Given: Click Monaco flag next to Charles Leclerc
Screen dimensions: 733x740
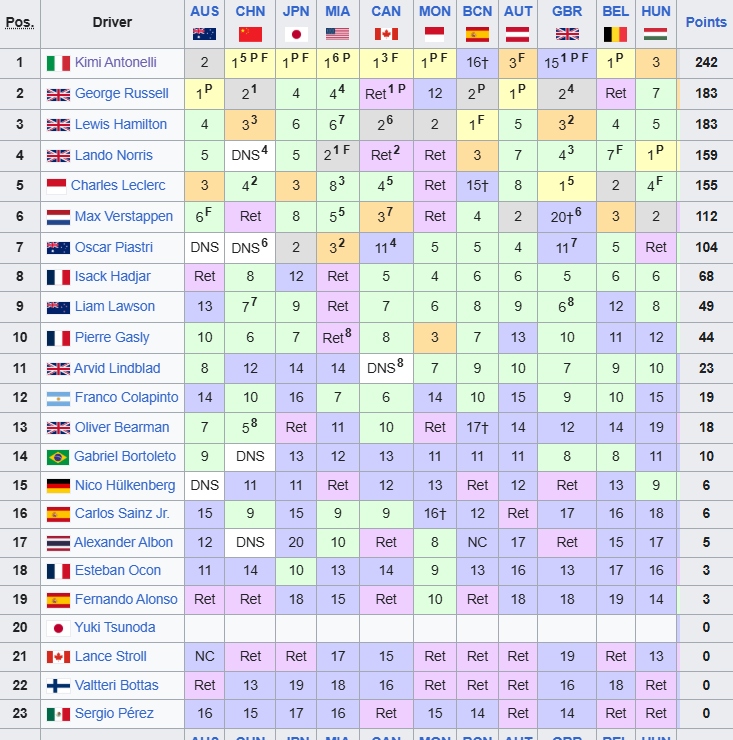Looking at the screenshot, I should point(57,186).
